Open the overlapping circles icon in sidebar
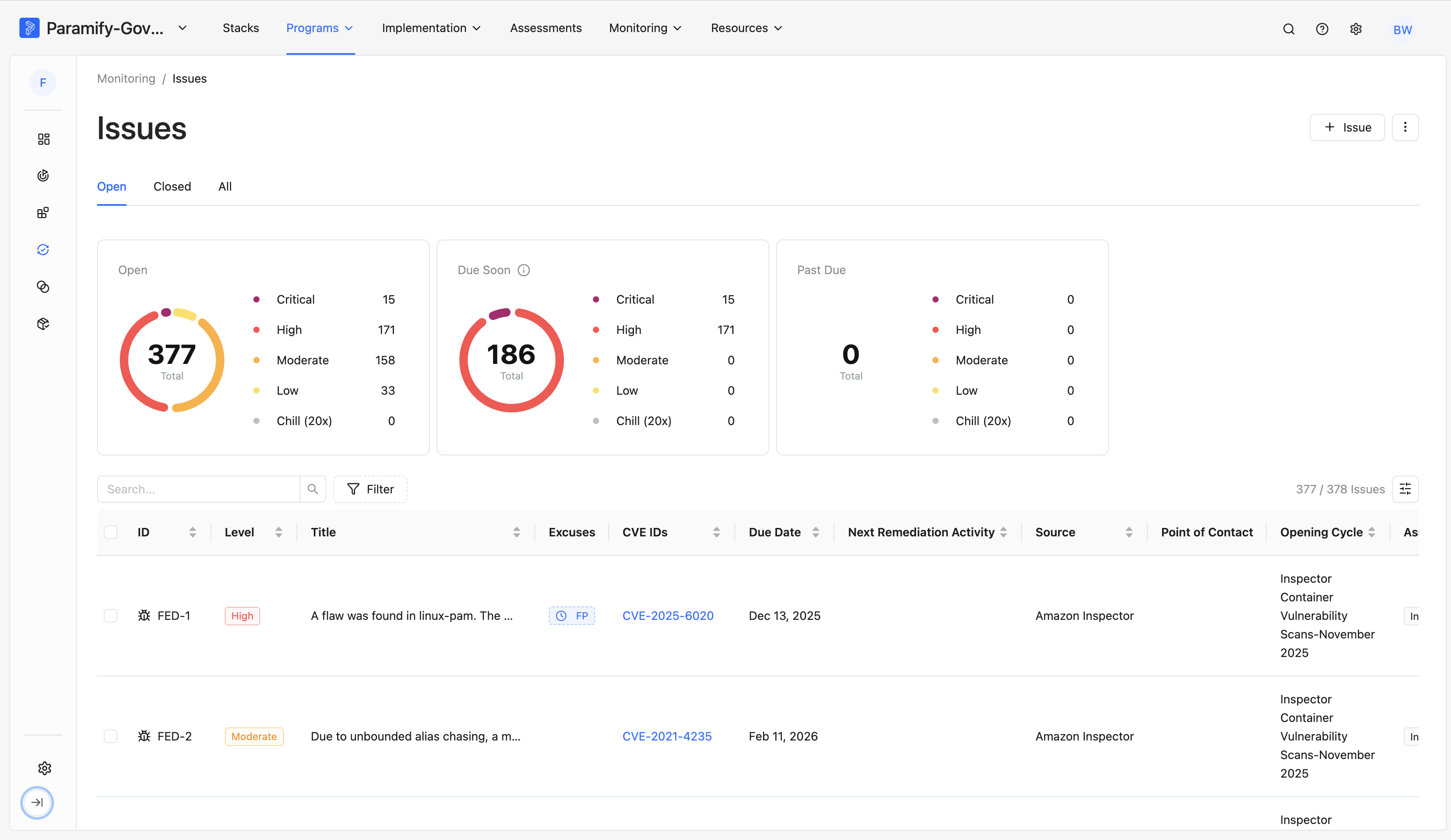1451x840 pixels. pyautogui.click(x=43, y=287)
